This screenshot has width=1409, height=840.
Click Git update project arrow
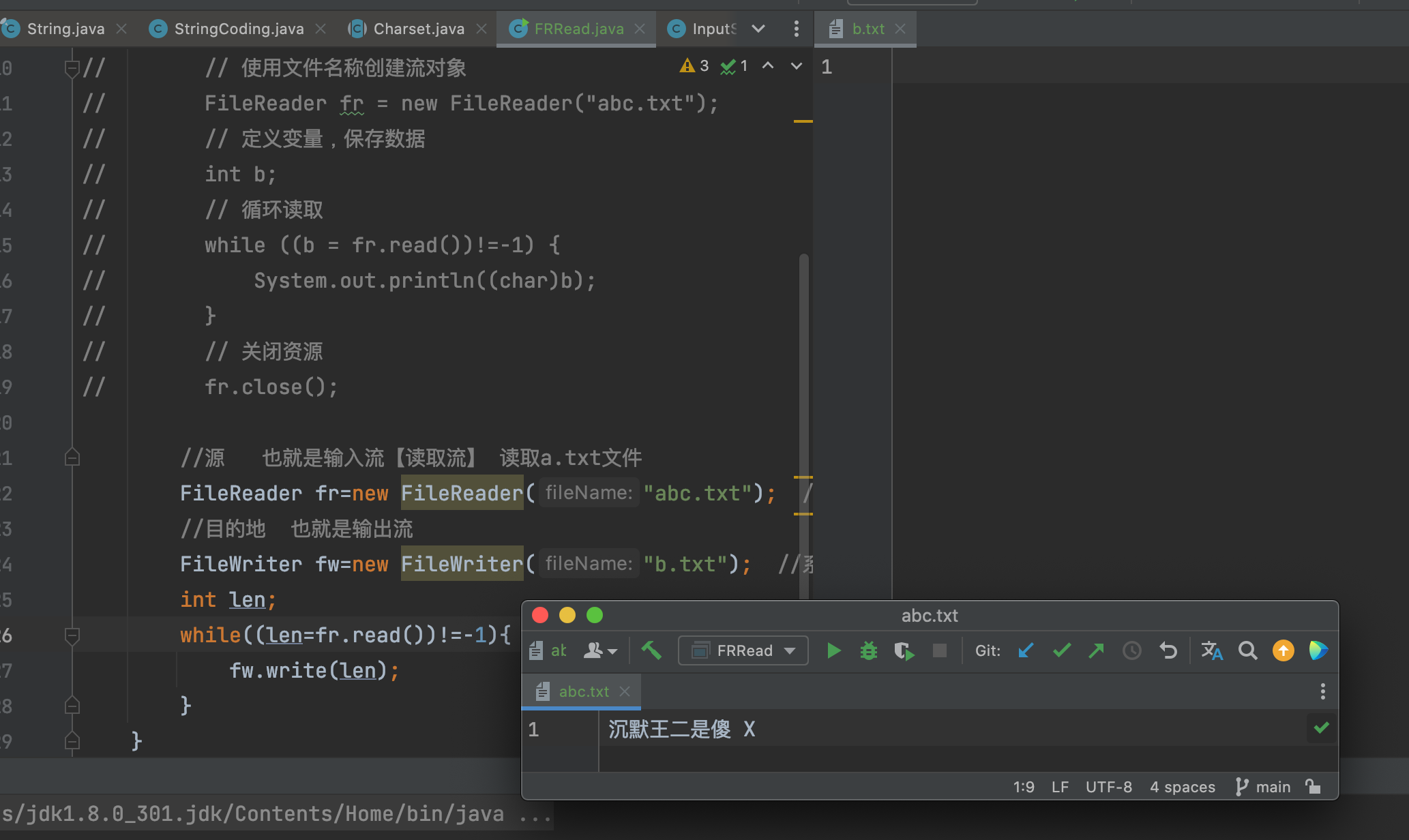(1026, 650)
